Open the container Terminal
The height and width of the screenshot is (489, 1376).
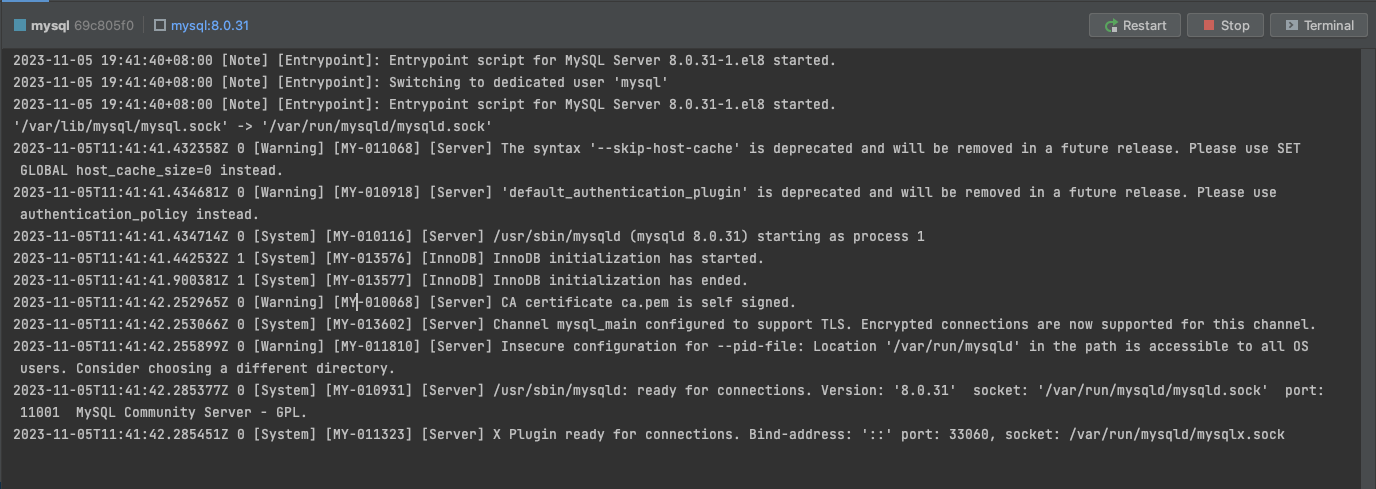[1318, 25]
